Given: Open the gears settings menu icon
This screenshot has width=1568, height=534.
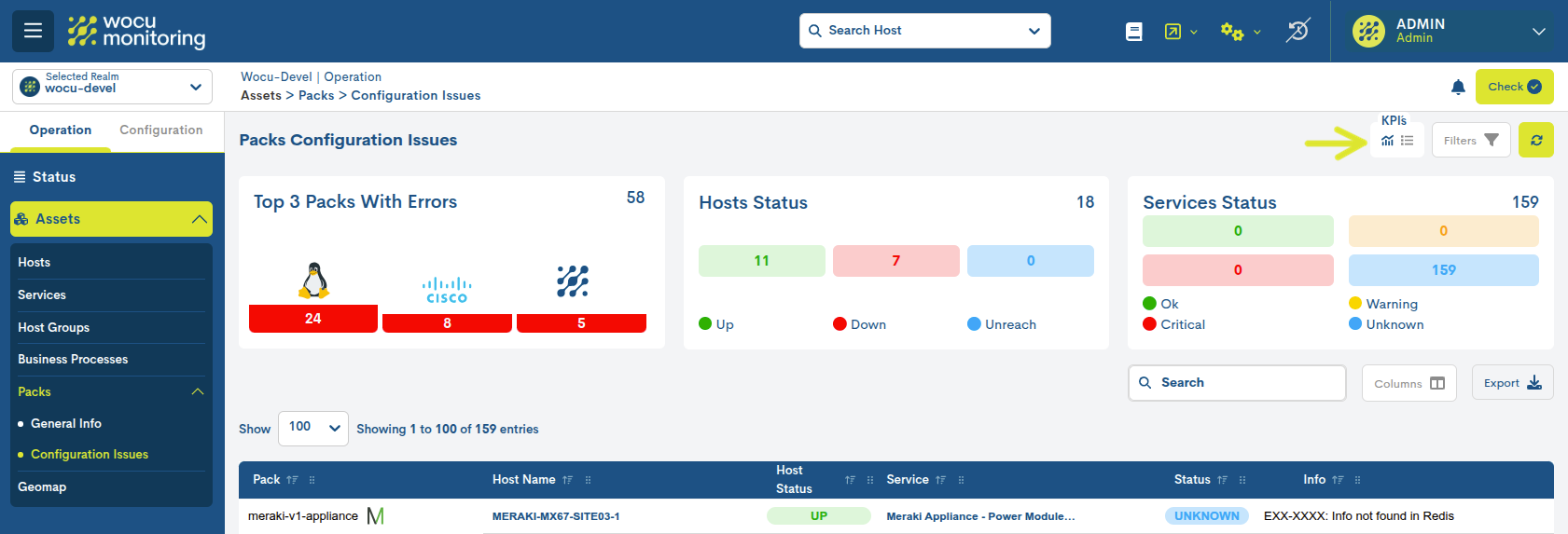Looking at the screenshot, I should pos(1232,32).
